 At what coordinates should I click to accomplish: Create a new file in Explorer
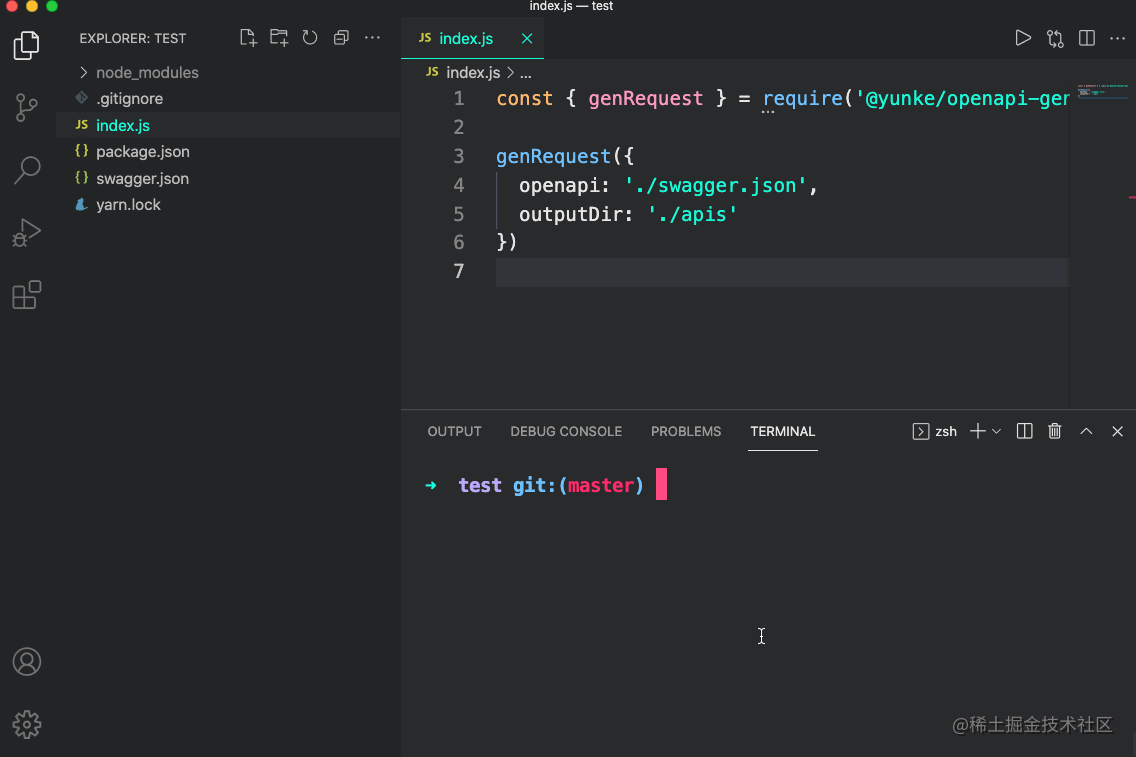[248, 38]
